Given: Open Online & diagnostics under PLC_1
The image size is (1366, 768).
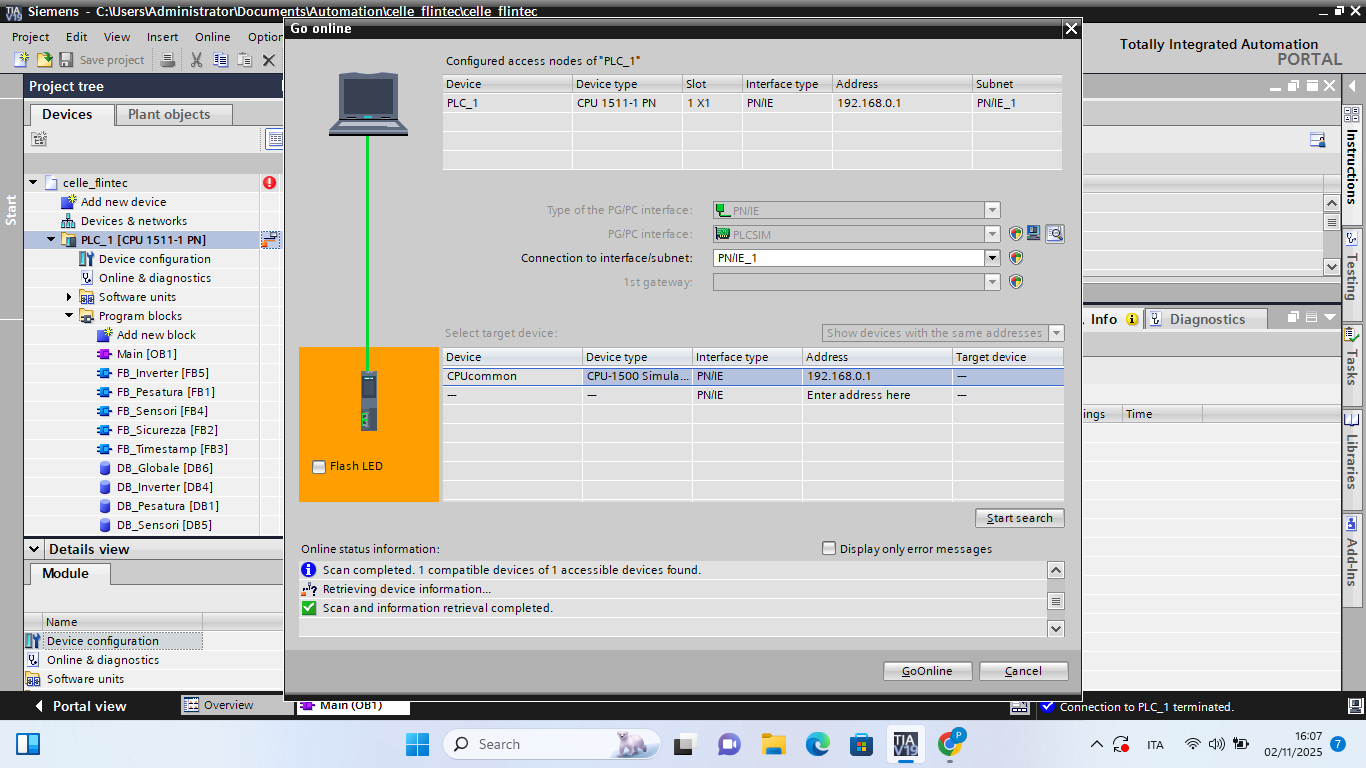Looking at the screenshot, I should click(154, 278).
